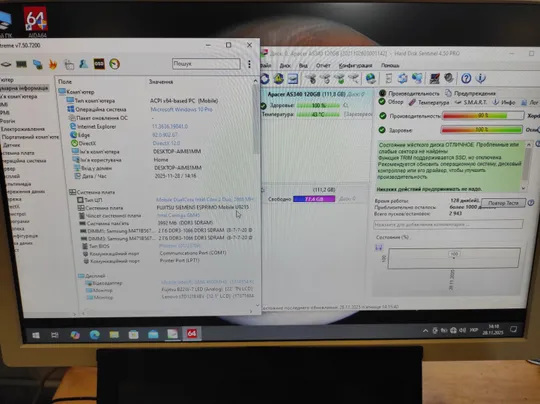The height and width of the screenshot is (404, 540).
Task: Switch to the Температура tab
Action: (x=429, y=102)
